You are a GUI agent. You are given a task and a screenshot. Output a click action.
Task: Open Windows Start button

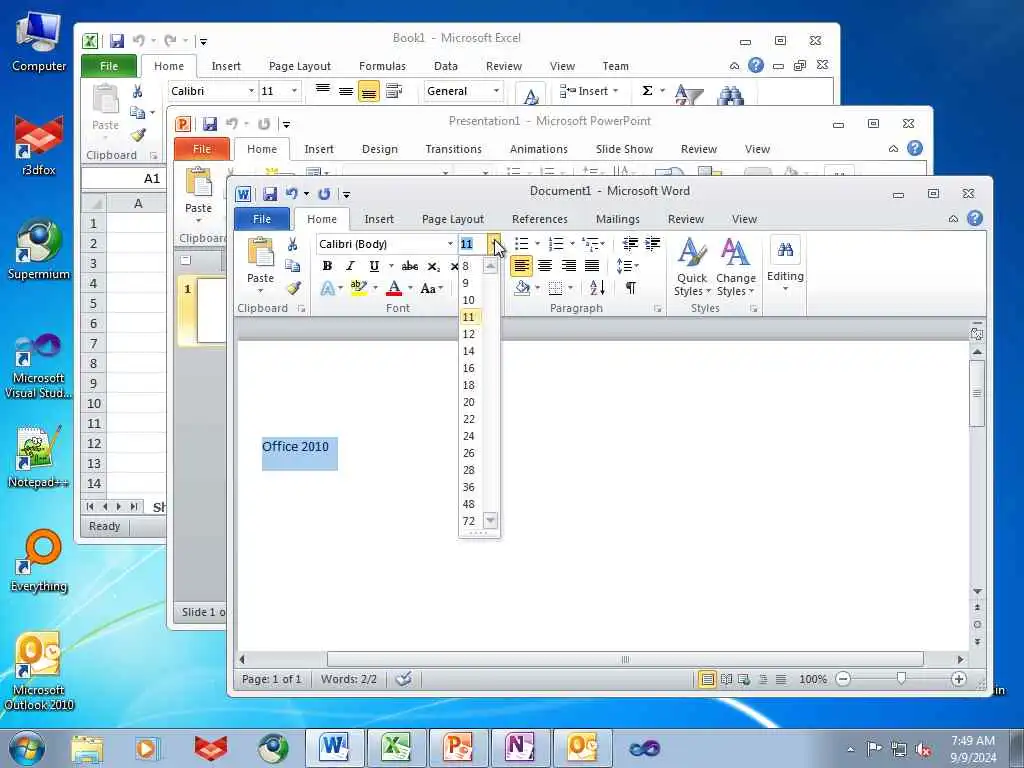27,748
